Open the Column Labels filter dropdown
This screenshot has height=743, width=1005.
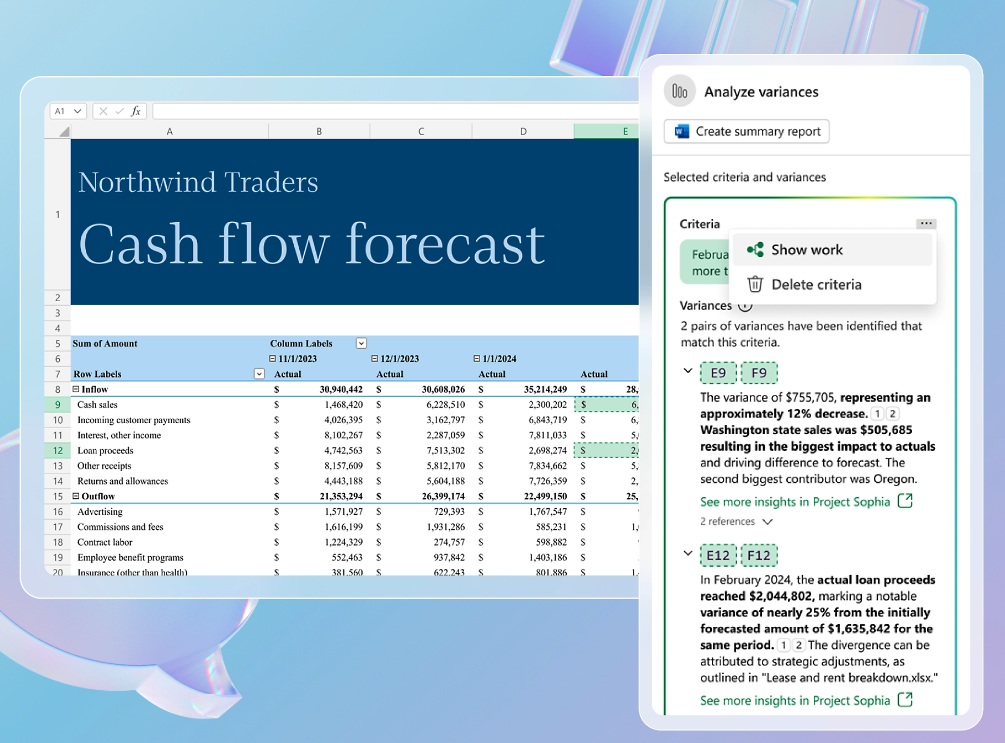[361, 344]
